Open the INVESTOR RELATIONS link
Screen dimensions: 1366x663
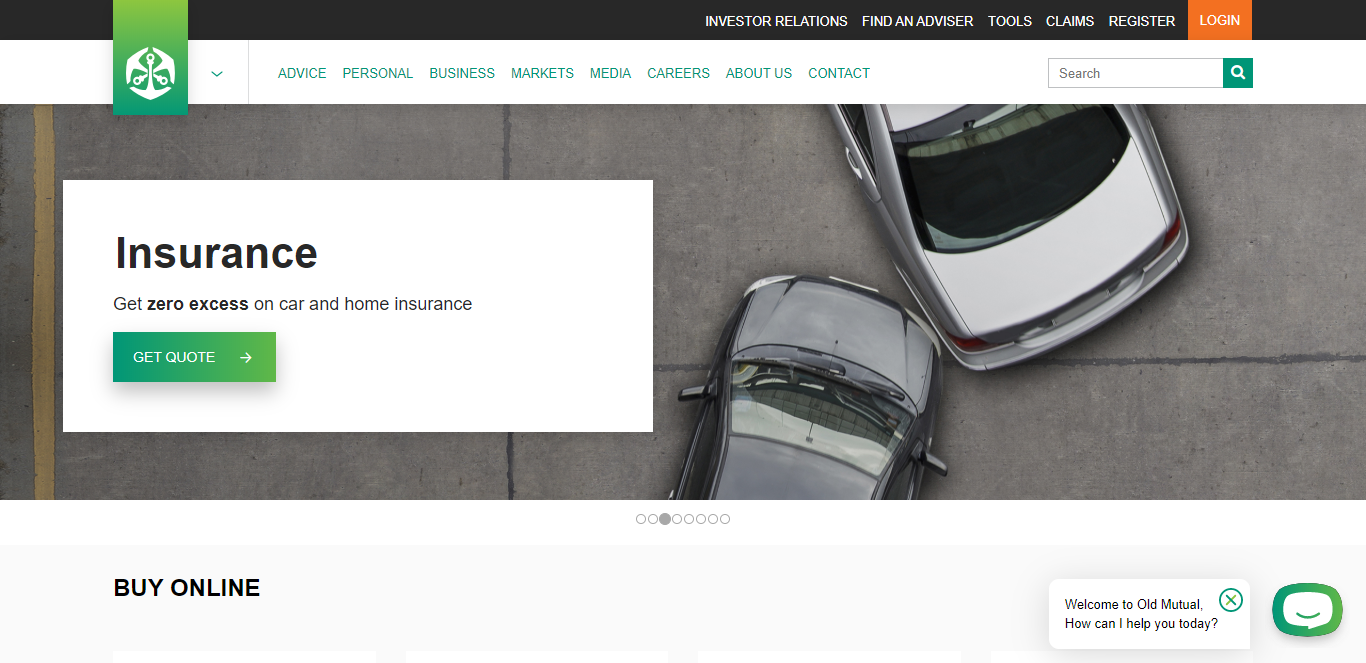[776, 21]
